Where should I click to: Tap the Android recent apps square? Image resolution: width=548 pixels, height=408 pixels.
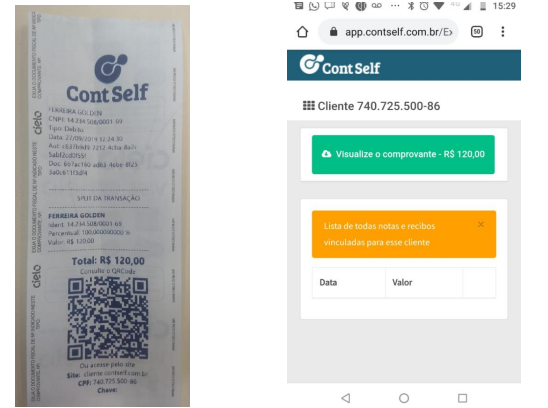pos(462,398)
